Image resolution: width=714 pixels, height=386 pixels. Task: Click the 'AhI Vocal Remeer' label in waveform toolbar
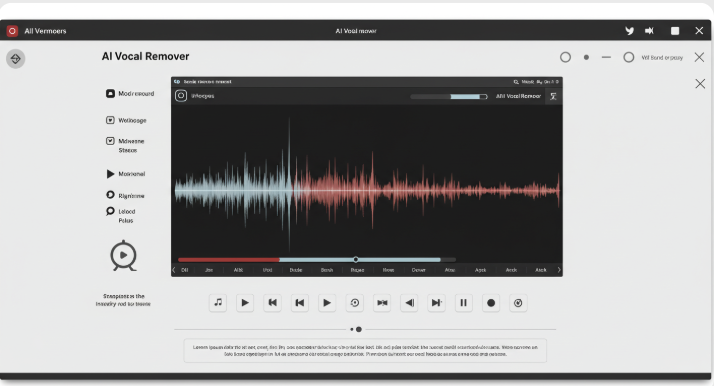[x=518, y=96]
